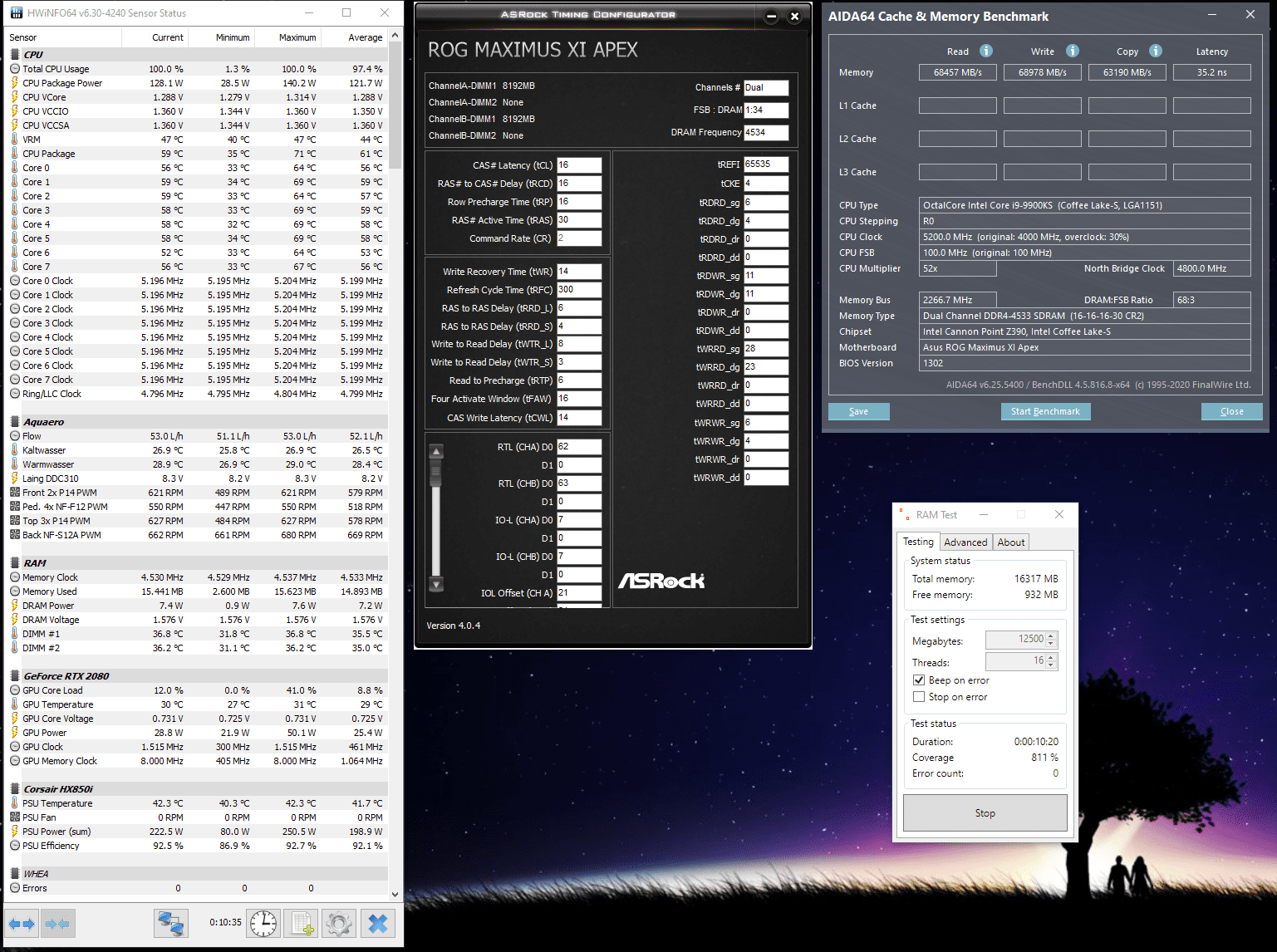Click the Total CPU Usage row icon
The width and height of the screenshot is (1277, 952).
15,69
